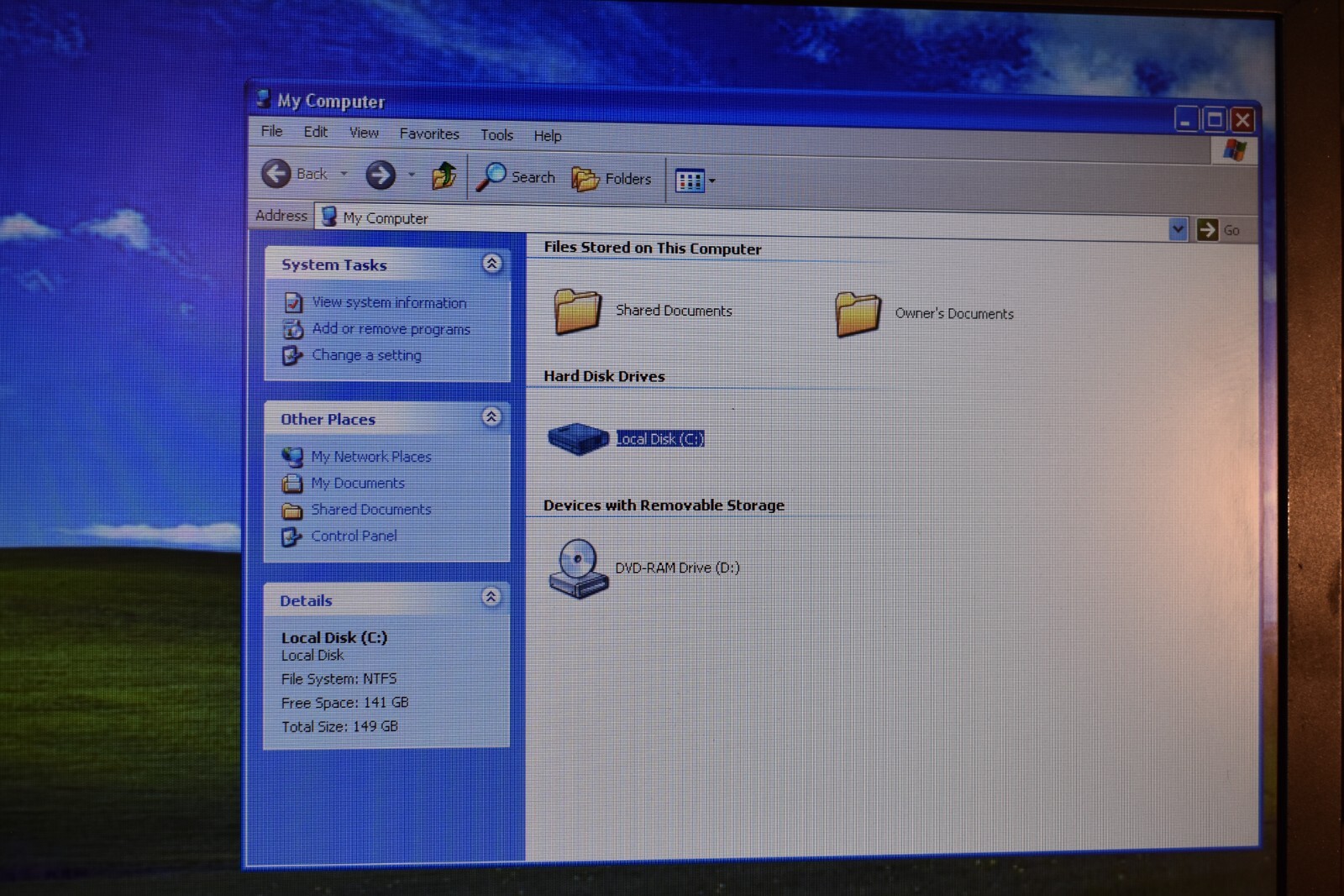This screenshot has width=1344, height=896.
Task: Collapse the System Tasks panel
Action: pyautogui.click(x=492, y=264)
